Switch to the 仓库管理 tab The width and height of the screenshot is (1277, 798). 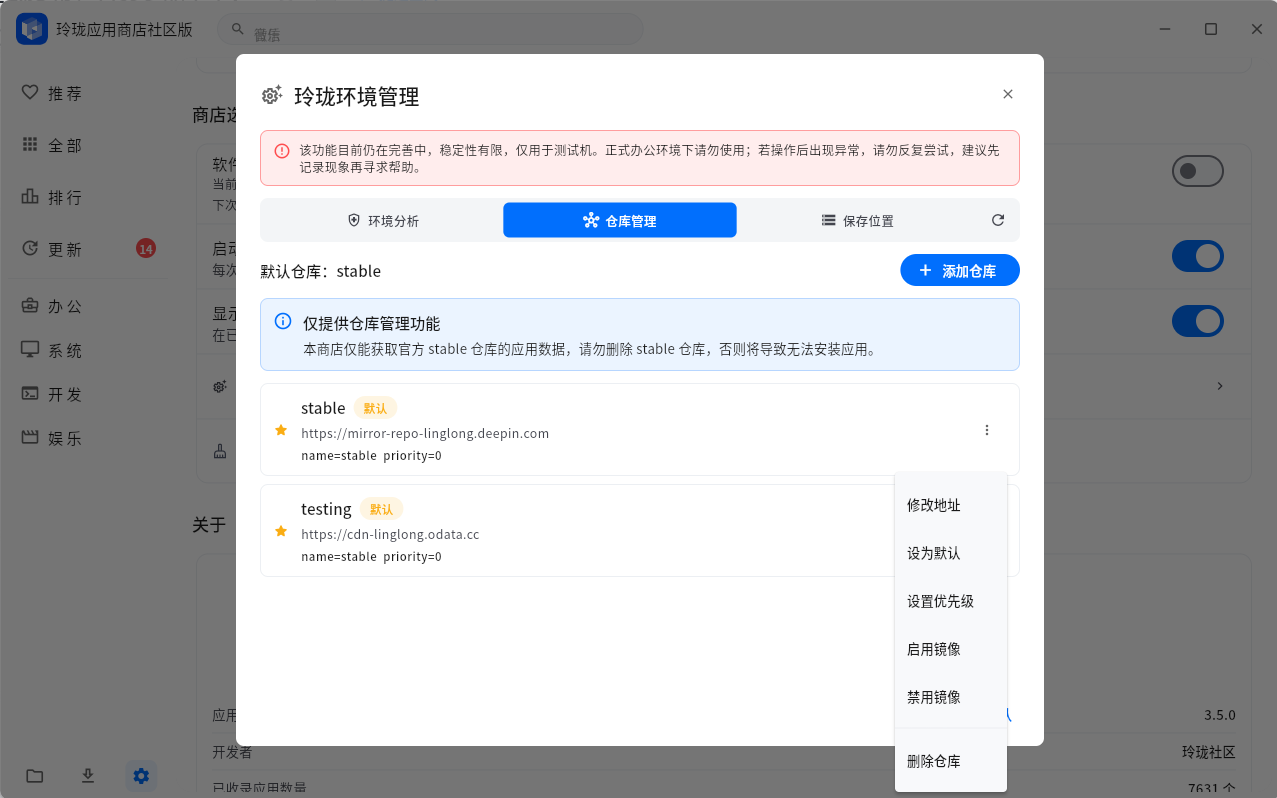(x=620, y=220)
